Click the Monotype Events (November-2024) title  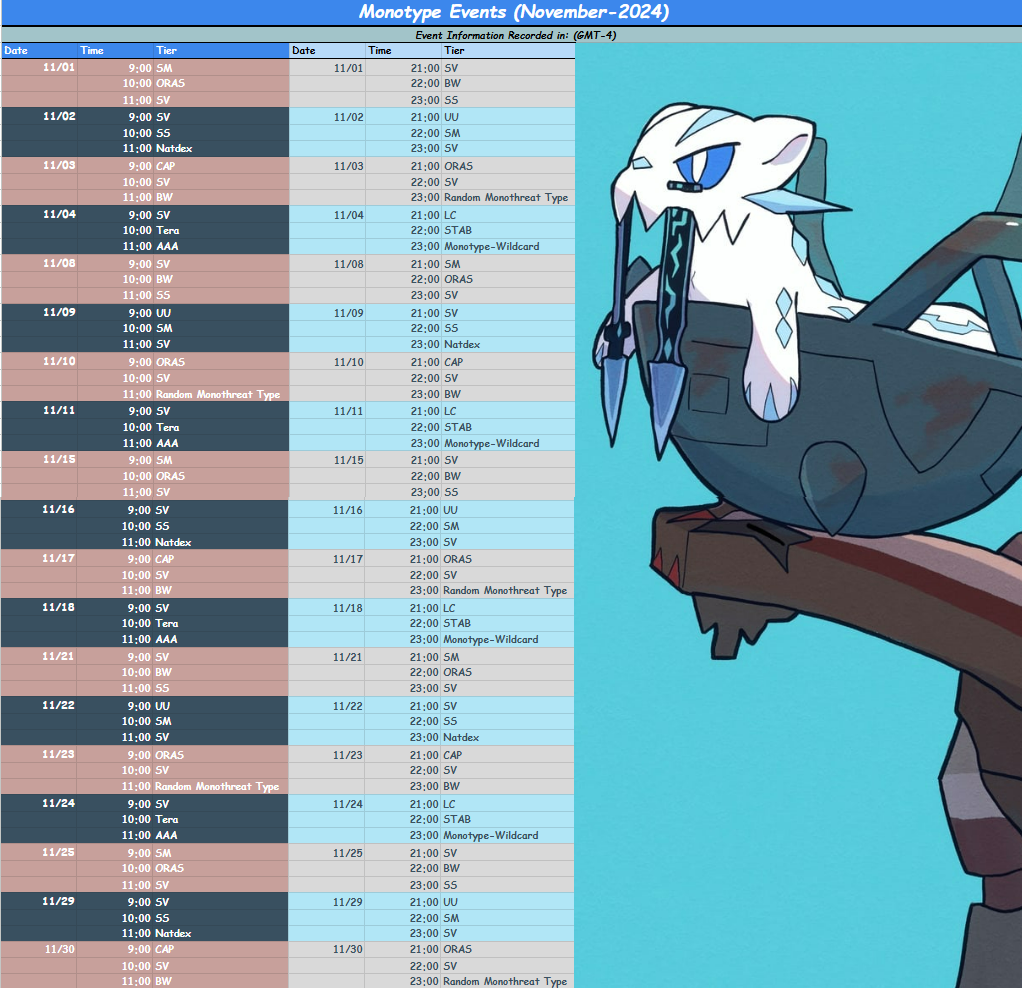click(x=513, y=12)
